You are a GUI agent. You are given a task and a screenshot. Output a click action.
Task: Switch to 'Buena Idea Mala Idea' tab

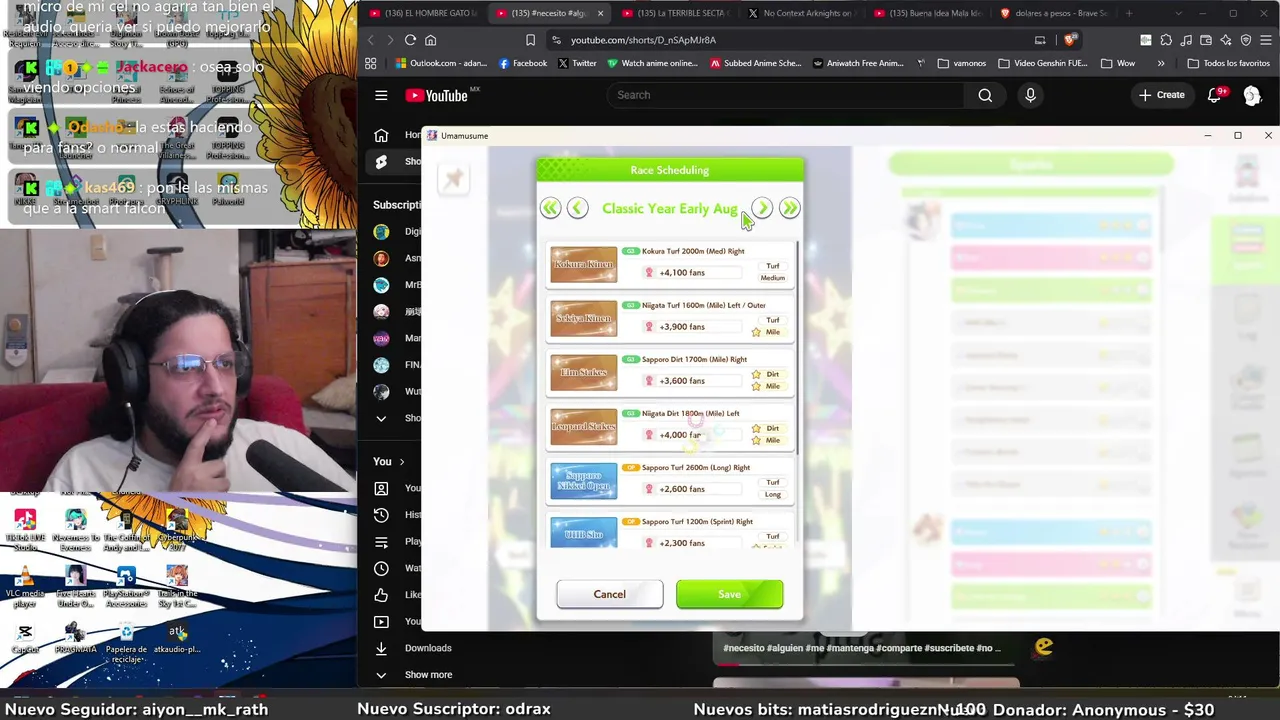point(928,13)
